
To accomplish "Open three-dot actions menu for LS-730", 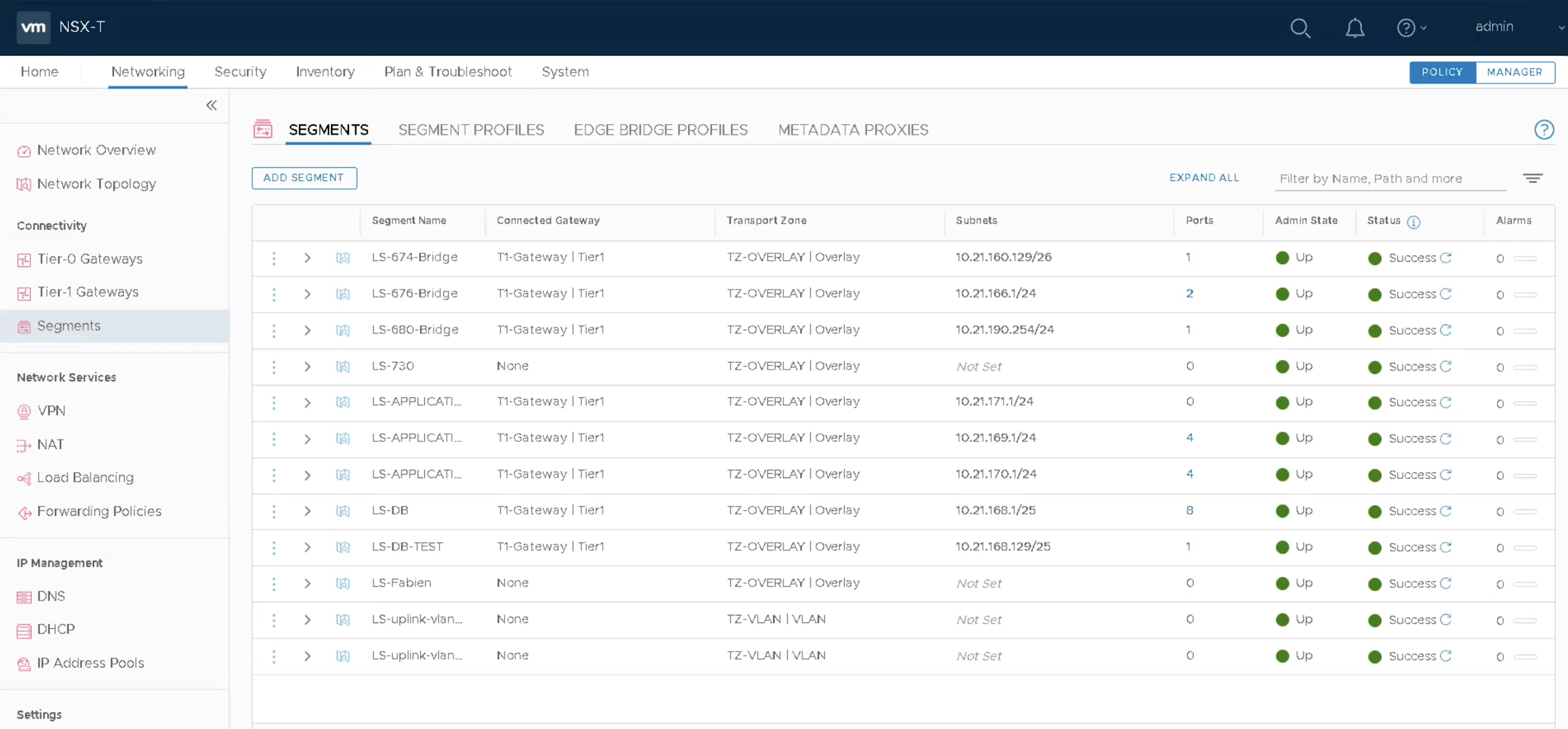I will click(274, 367).
